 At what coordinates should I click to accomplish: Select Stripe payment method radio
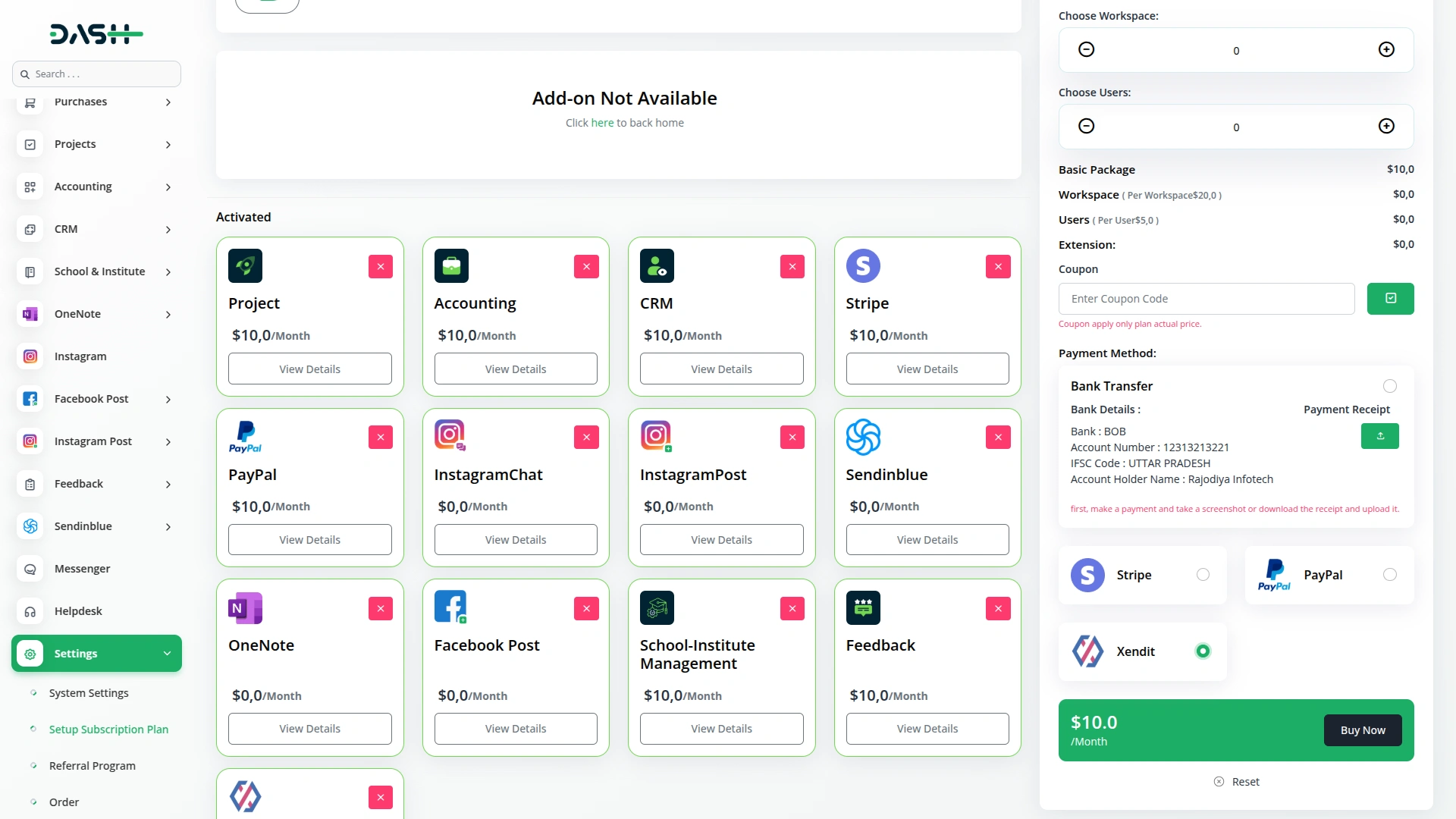[x=1203, y=575]
